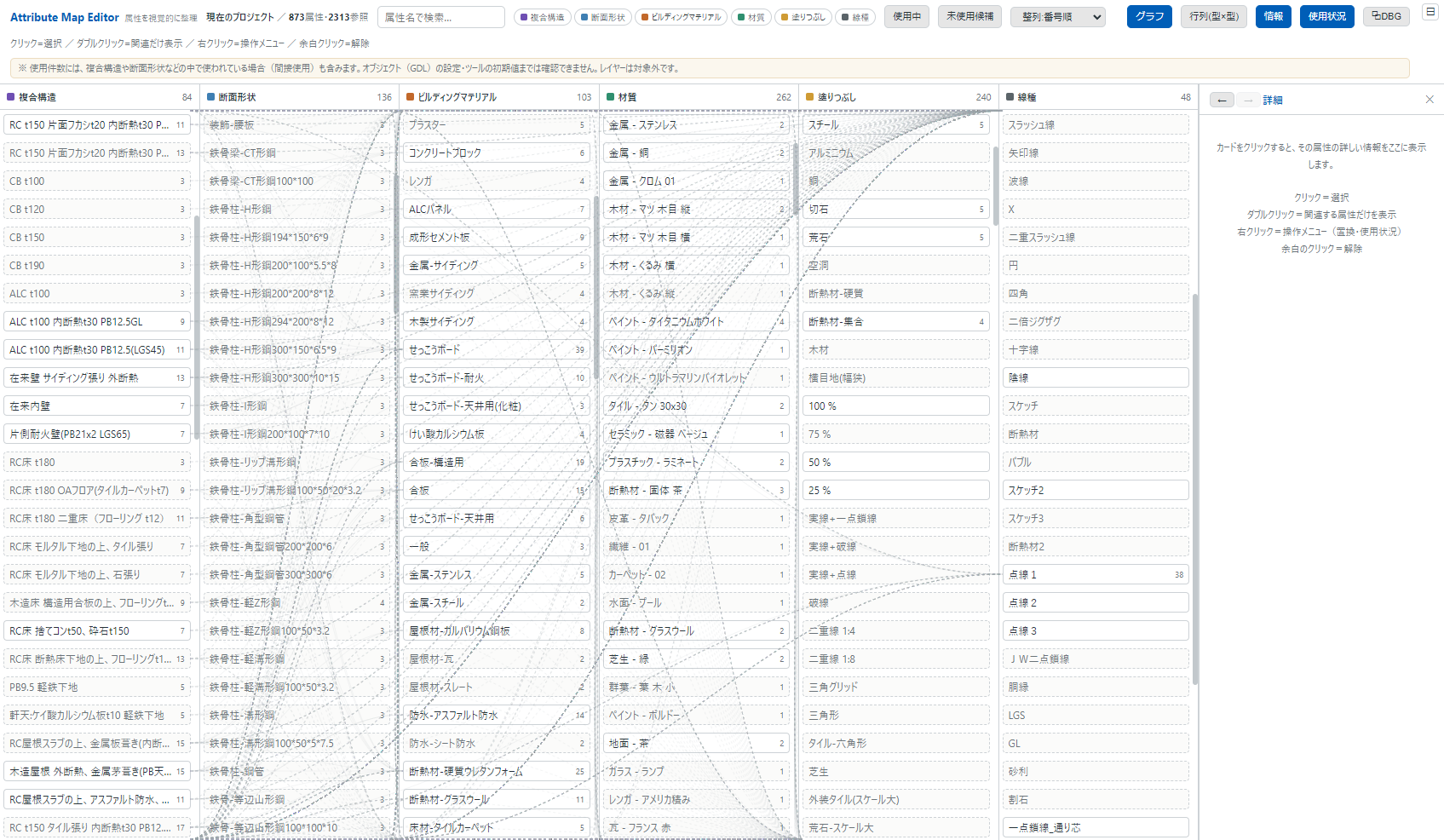Toggle the 複合構造 filter chip

coord(542,17)
